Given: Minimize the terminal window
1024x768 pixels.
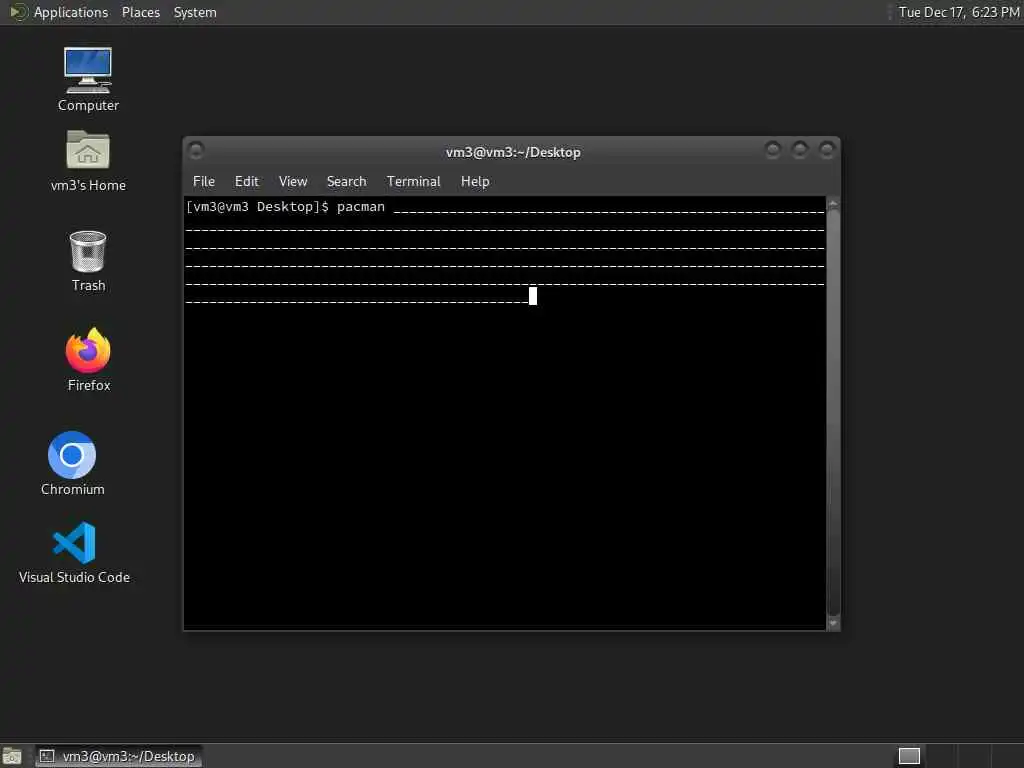Looking at the screenshot, I should pos(773,150).
